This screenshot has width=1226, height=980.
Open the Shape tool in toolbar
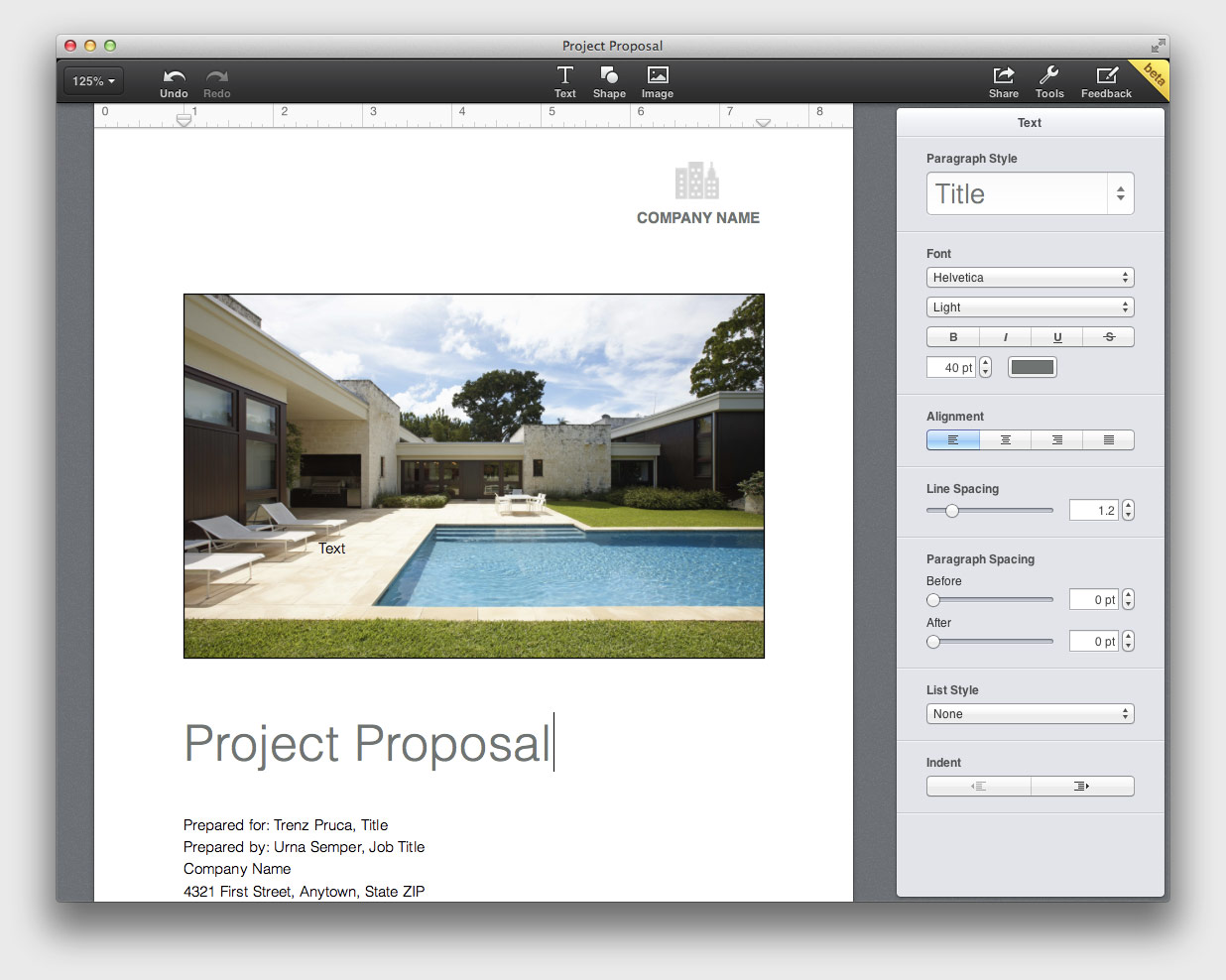[x=609, y=76]
